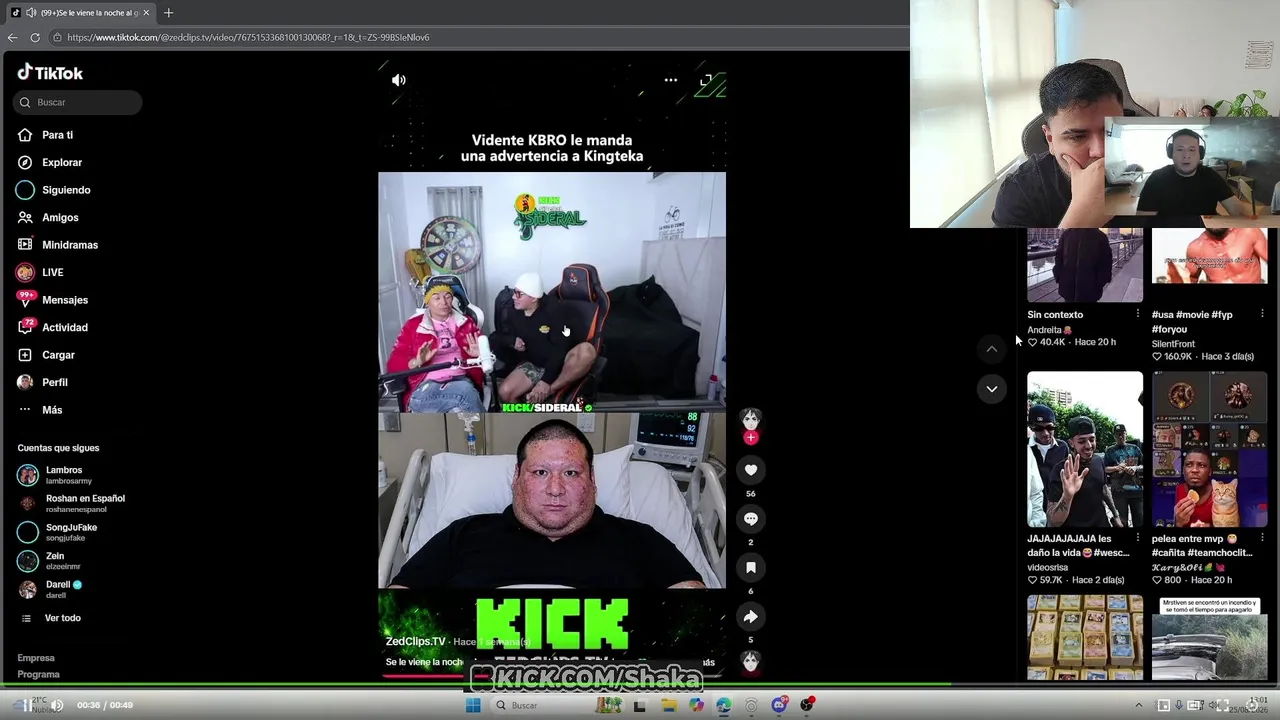1280x720 pixels.
Task: Open the pelea entre mvp video thumbnail
Action: point(1210,449)
